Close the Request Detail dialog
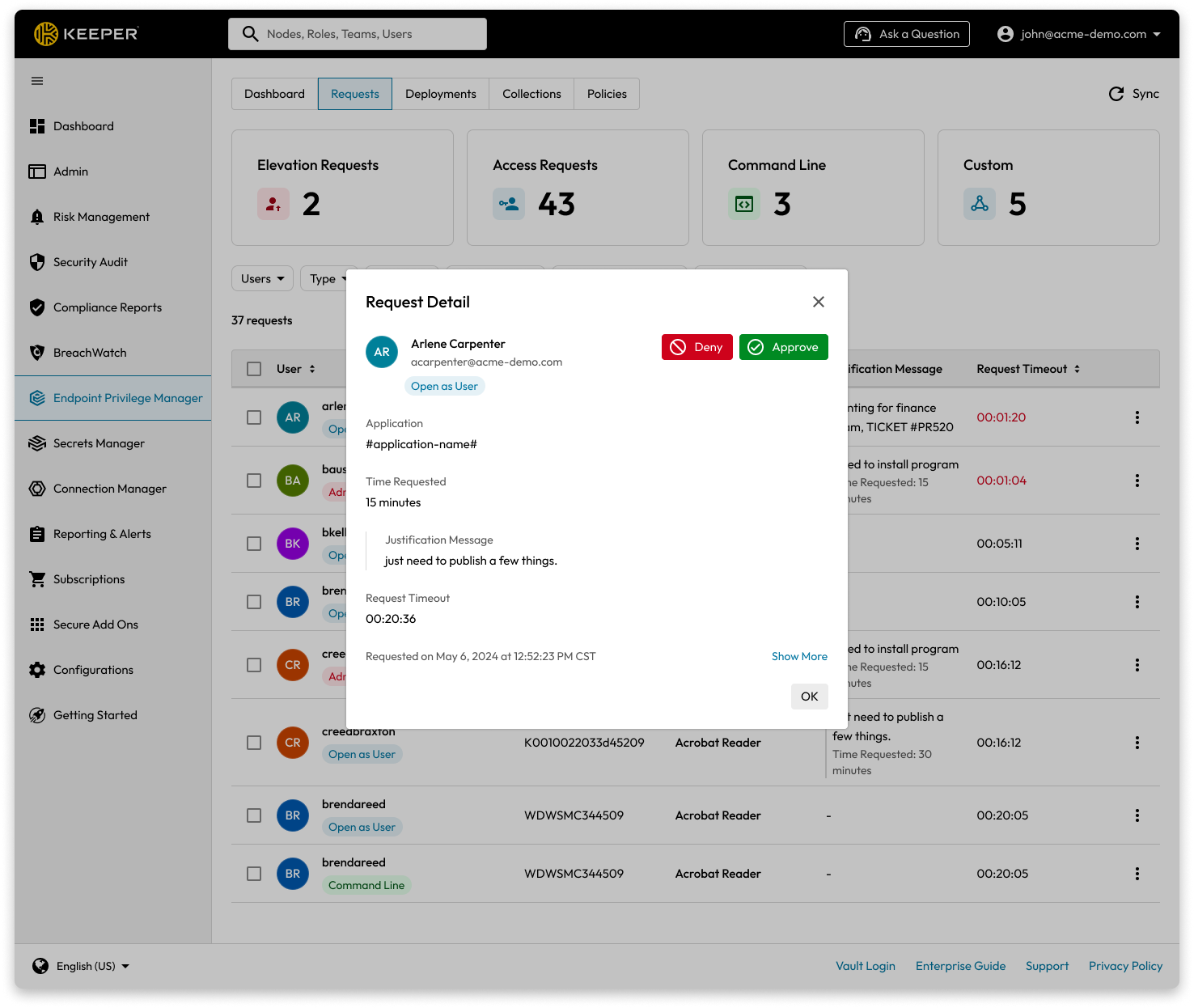The height and width of the screenshot is (1008, 1194). tap(818, 302)
